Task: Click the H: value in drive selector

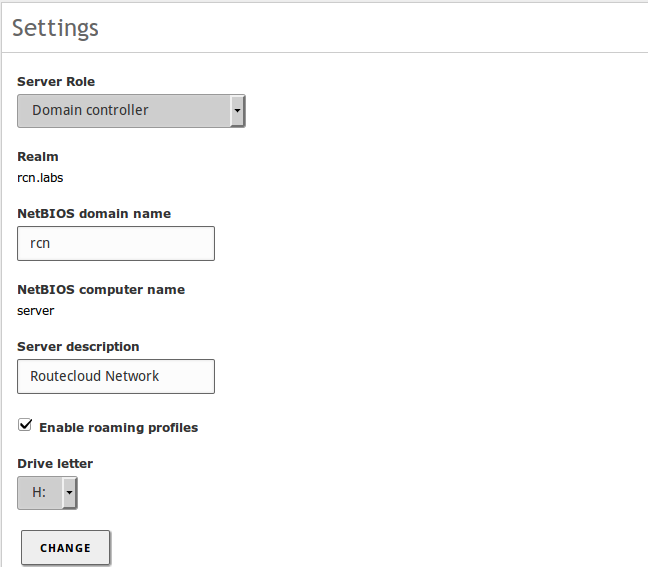Action: [x=39, y=492]
